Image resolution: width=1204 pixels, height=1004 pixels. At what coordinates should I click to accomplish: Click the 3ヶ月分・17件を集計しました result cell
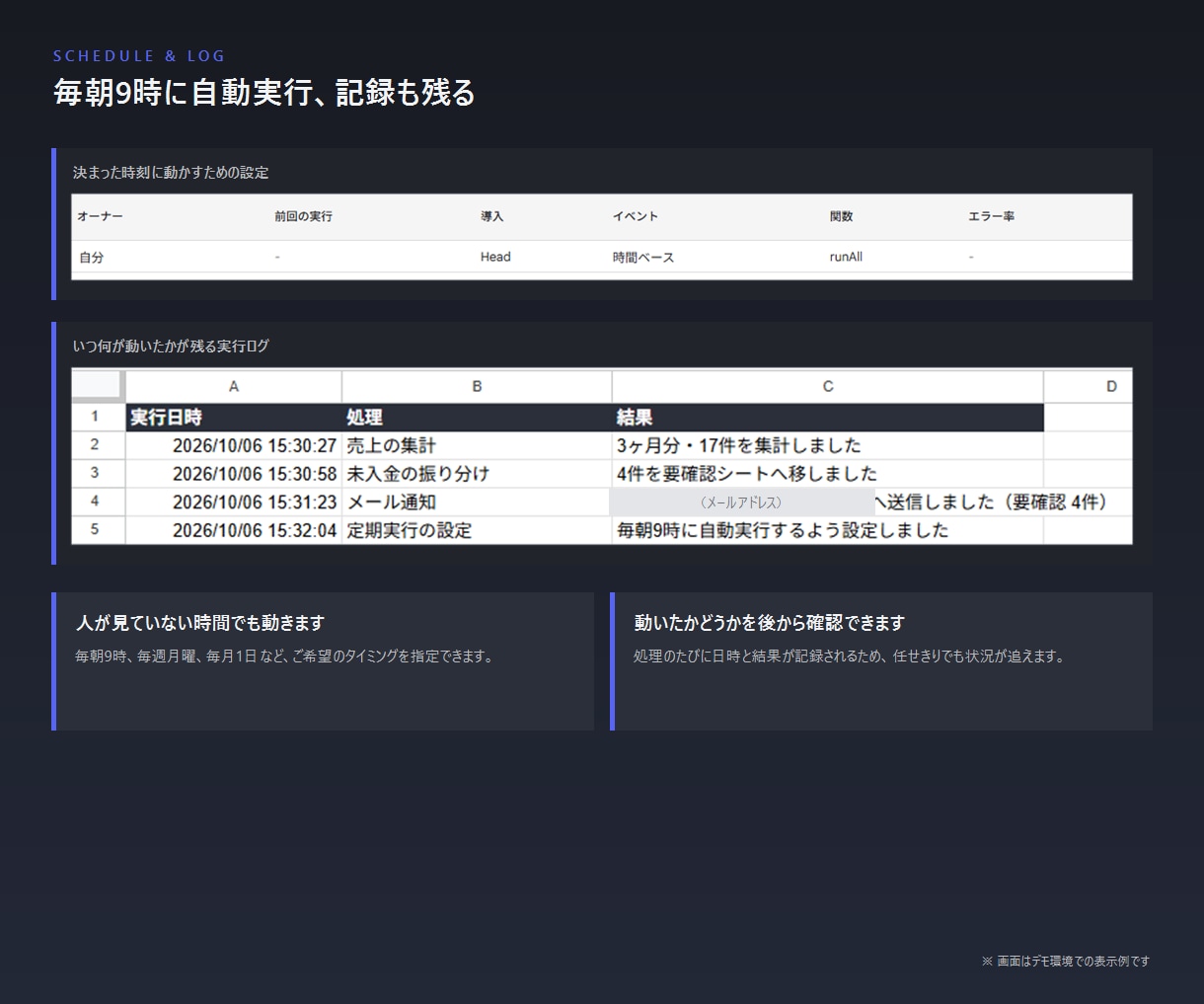(828, 445)
